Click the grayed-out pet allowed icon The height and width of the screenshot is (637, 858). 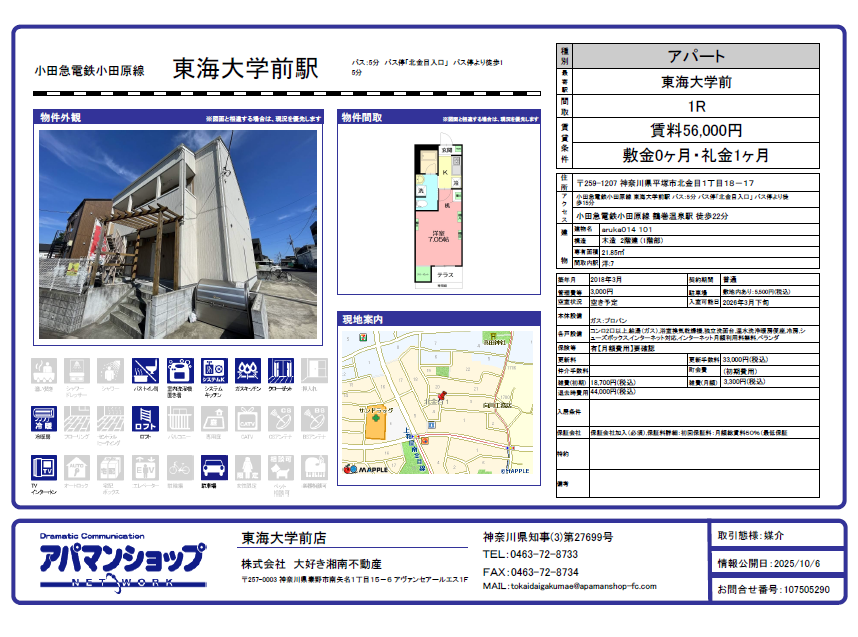coord(281,468)
